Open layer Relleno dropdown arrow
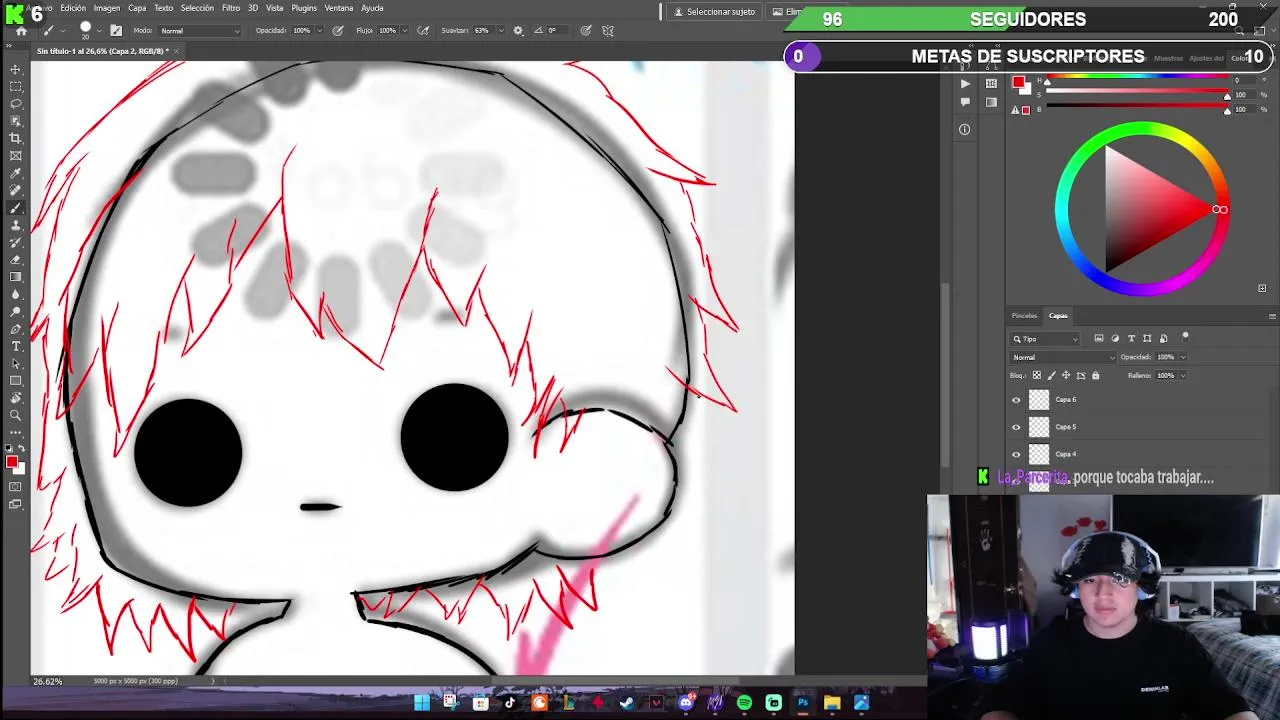This screenshot has width=1280, height=720. point(1183,376)
